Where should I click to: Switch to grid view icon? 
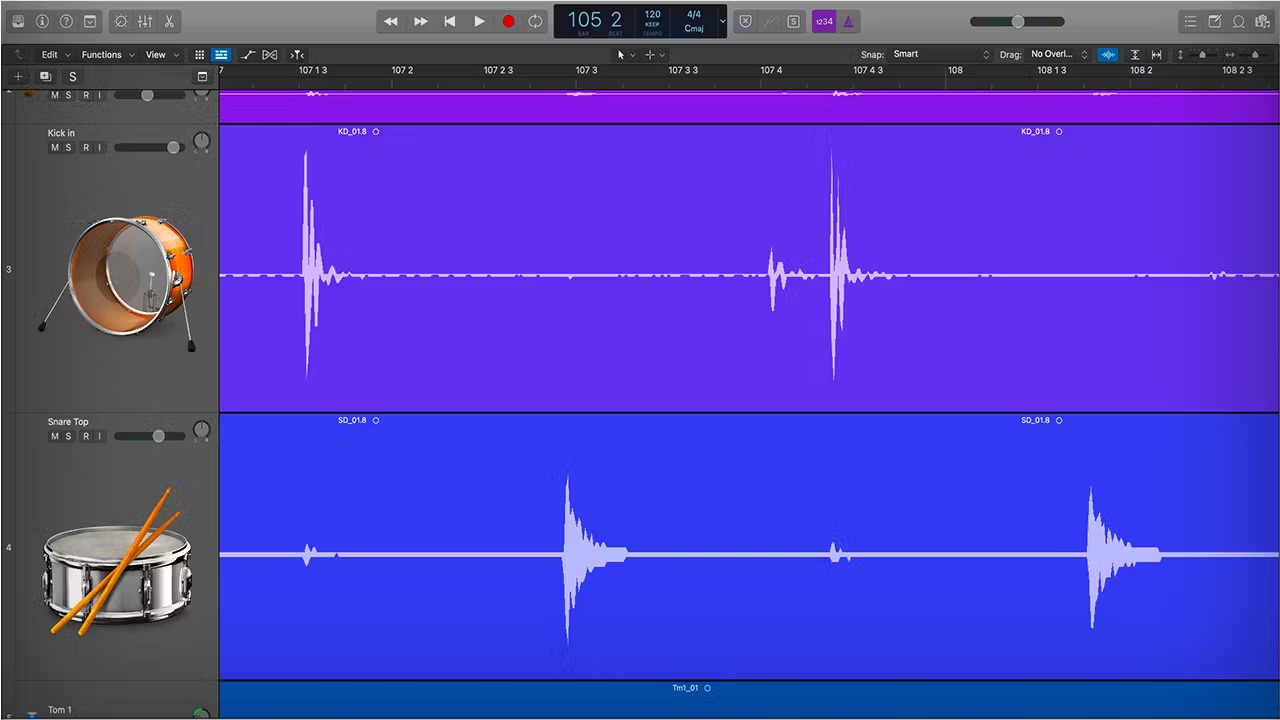(x=200, y=55)
